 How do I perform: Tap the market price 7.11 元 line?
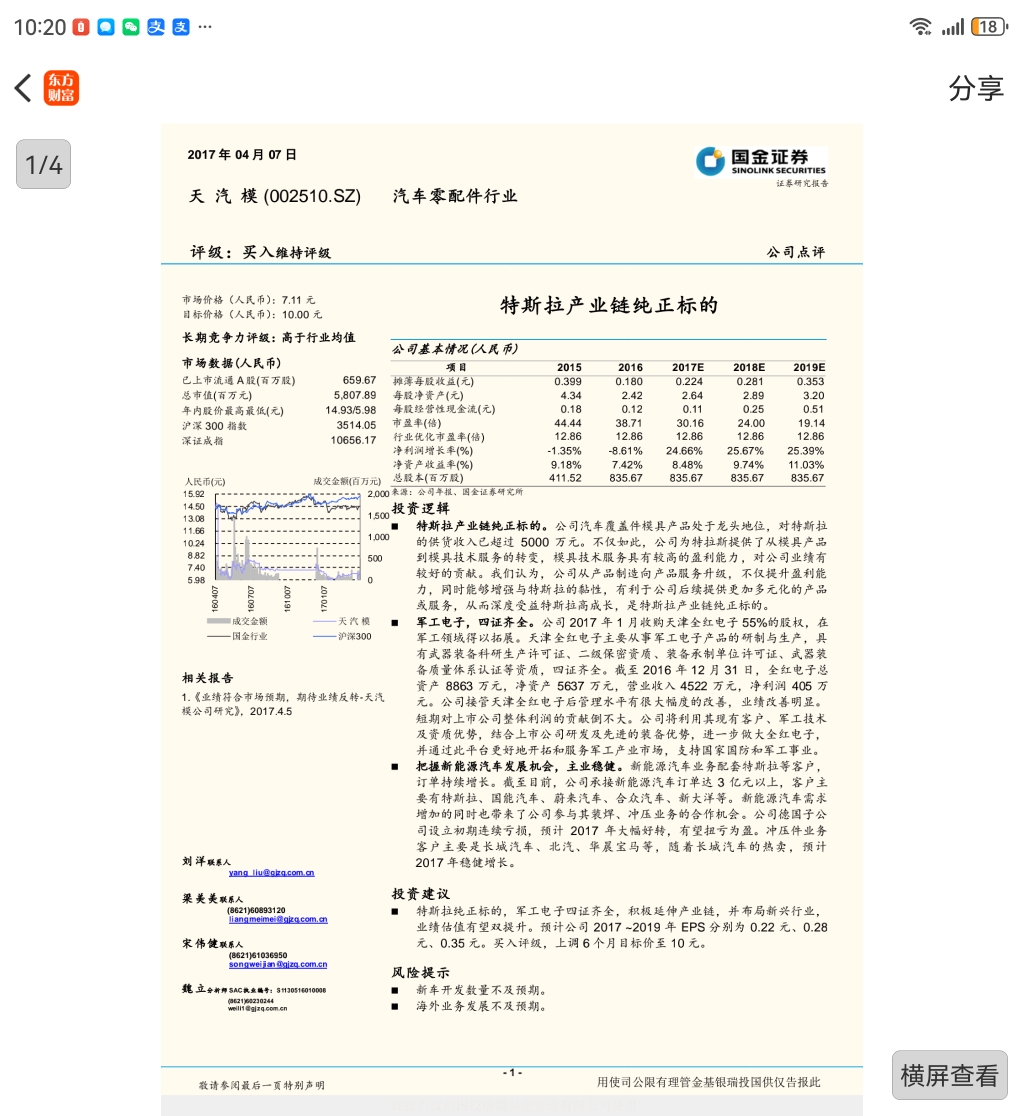pos(248,300)
